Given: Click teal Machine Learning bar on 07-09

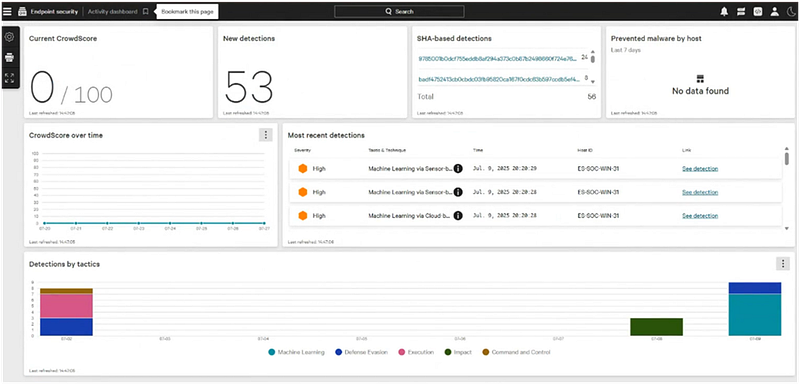Looking at the screenshot, I should click(755, 315).
